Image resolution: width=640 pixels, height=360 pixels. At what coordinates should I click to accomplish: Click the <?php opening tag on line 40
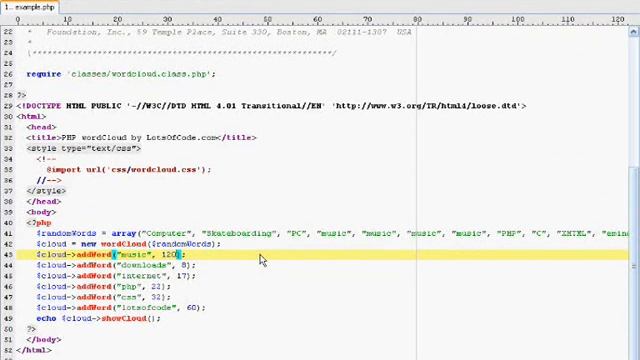tap(39, 223)
